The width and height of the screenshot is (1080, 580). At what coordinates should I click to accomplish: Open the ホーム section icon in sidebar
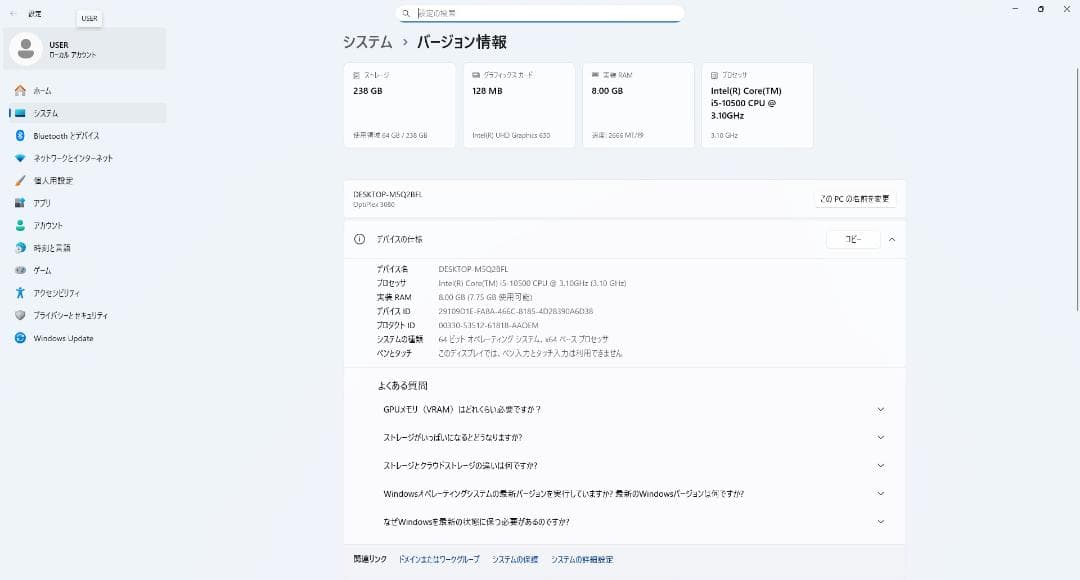coord(20,90)
